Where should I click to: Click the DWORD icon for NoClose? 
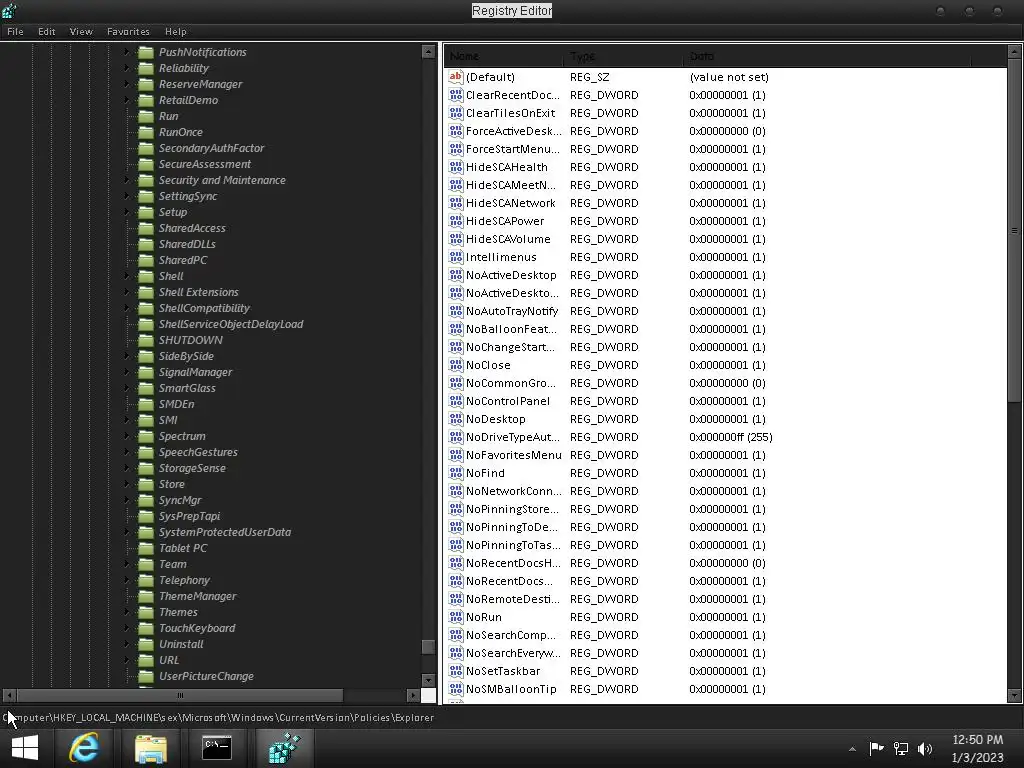(x=456, y=365)
